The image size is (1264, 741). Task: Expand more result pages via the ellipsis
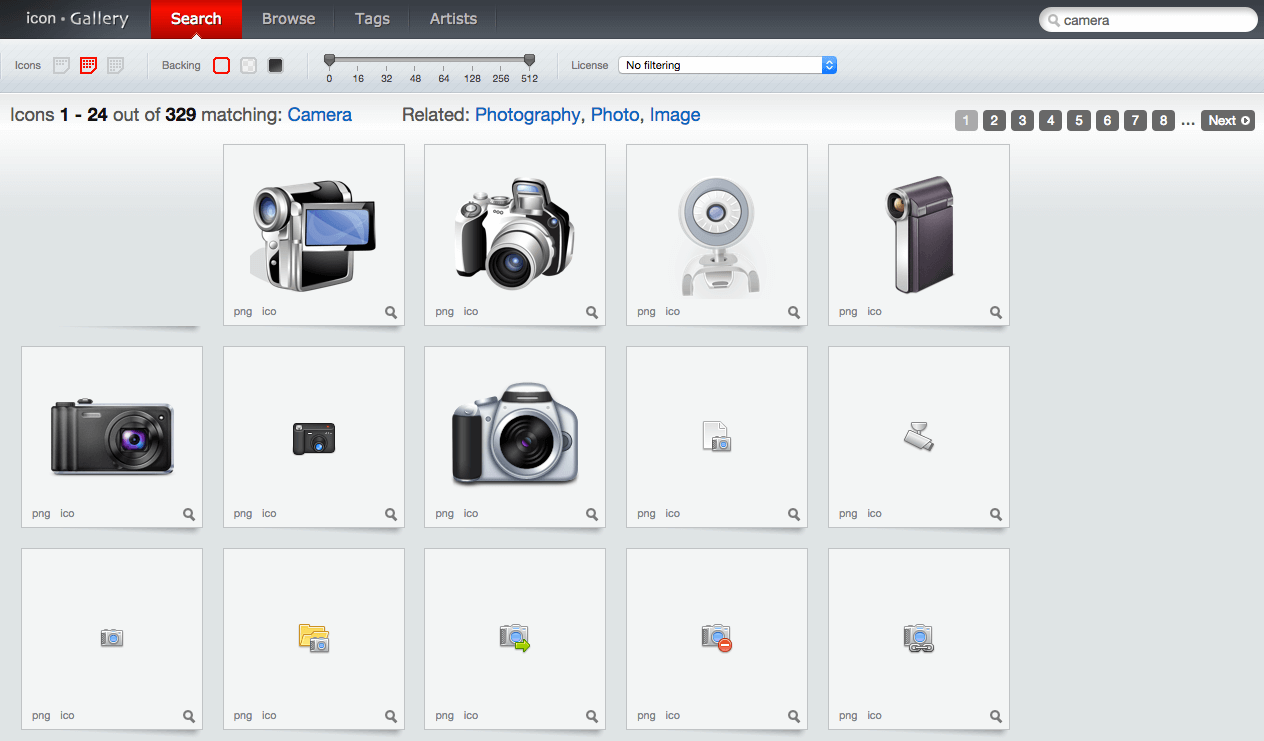click(x=1188, y=121)
